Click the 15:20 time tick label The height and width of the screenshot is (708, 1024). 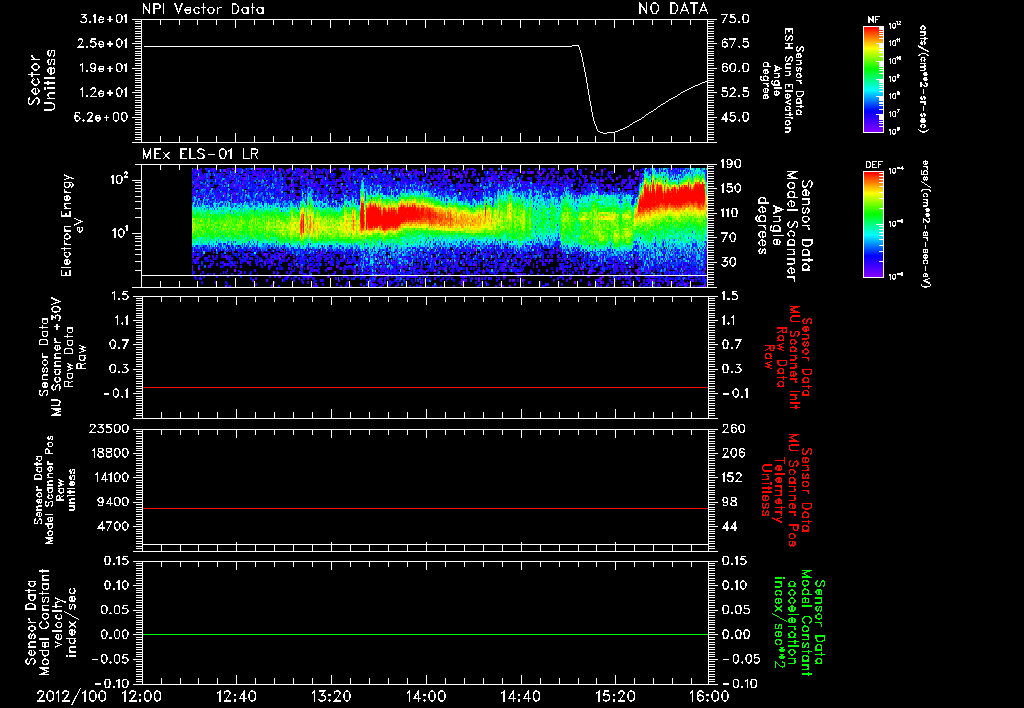(x=615, y=696)
